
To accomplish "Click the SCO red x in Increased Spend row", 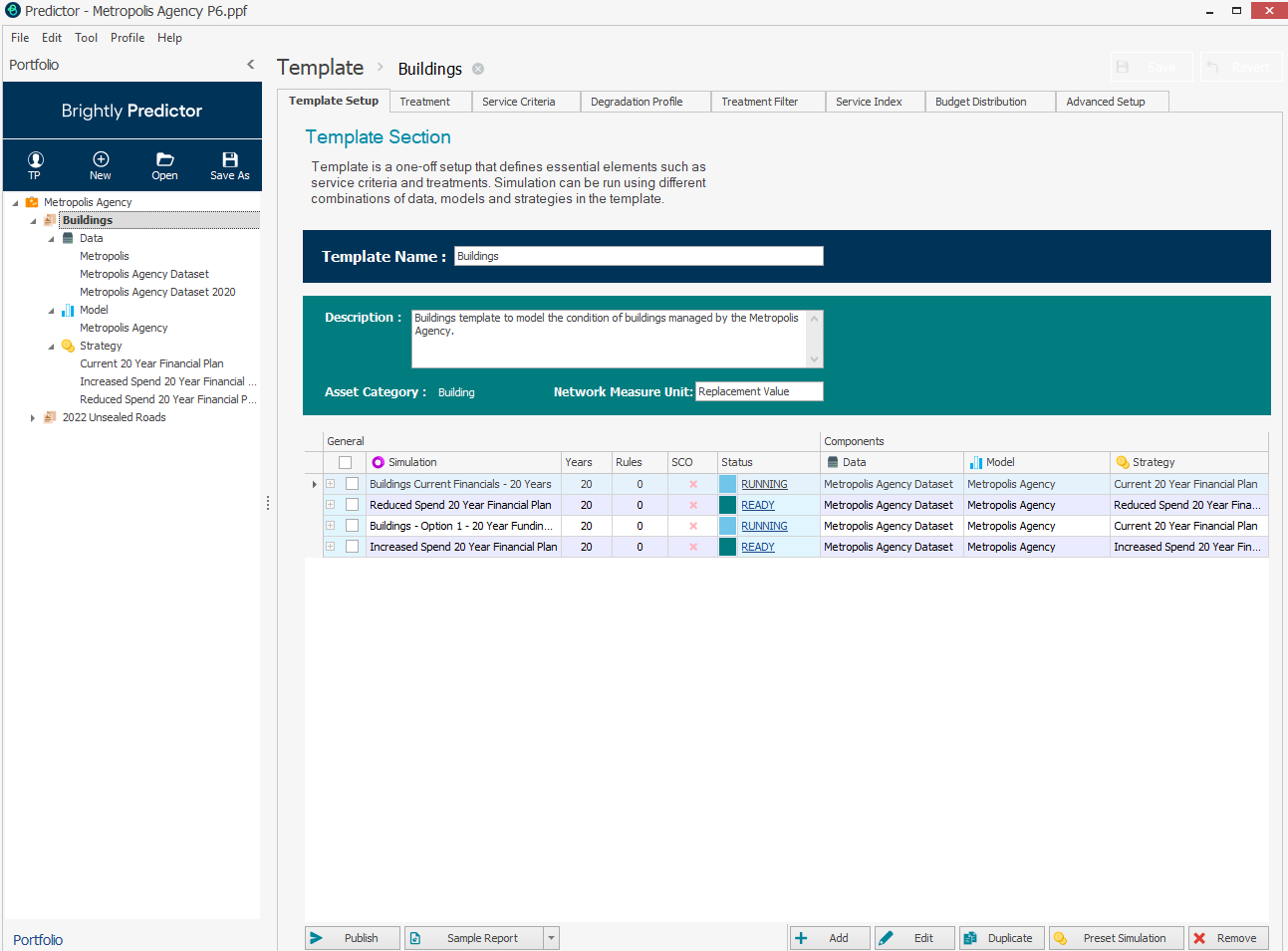I will pyautogui.click(x=693, y=547).
